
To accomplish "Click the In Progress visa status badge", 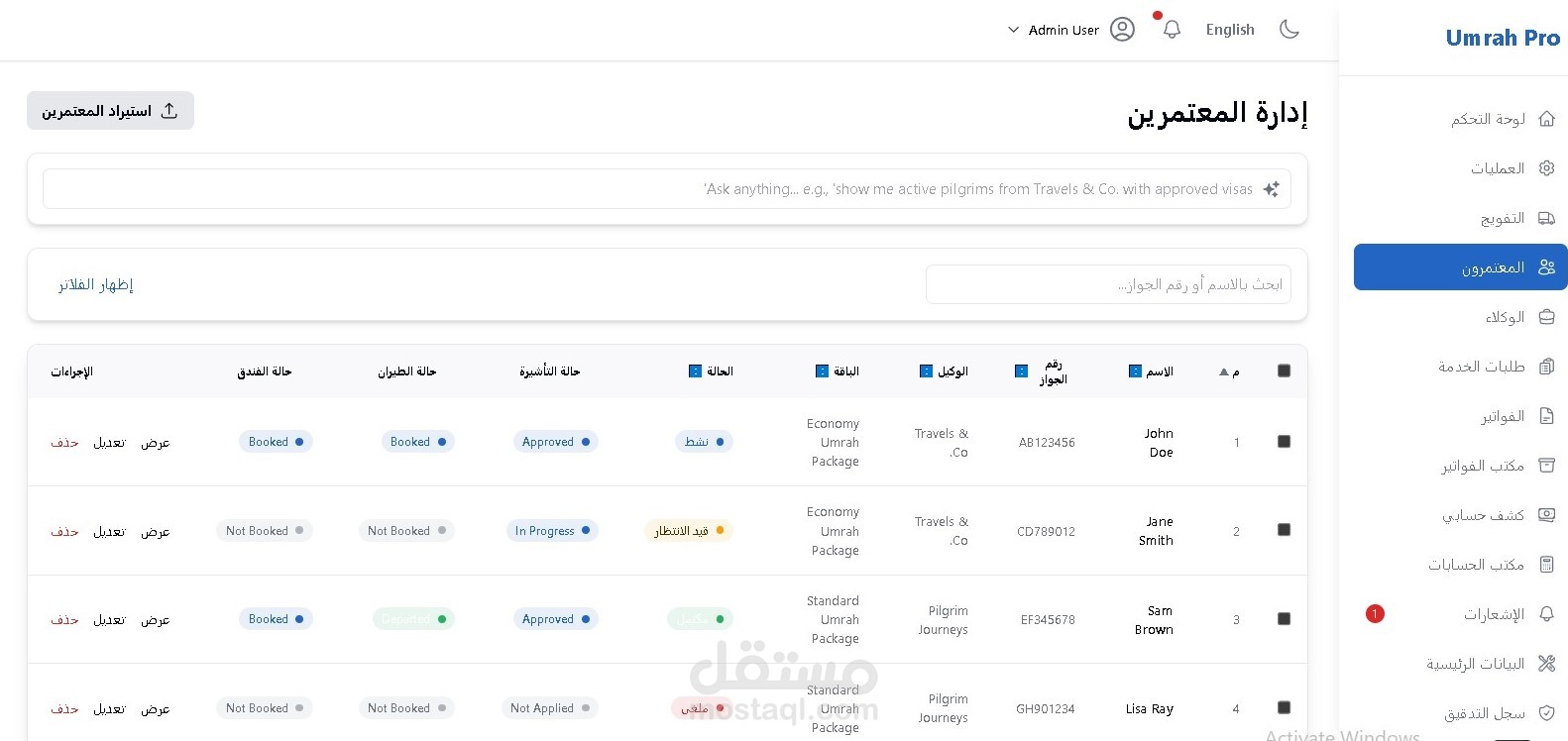I will (552, 531).
